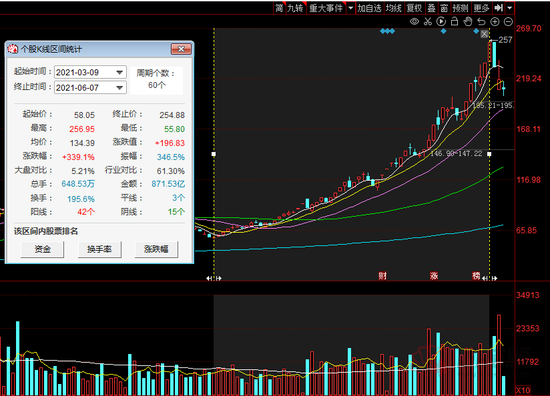Click the 换手 value 195.6%
550x396 pixels.
[x=81, y=199]
